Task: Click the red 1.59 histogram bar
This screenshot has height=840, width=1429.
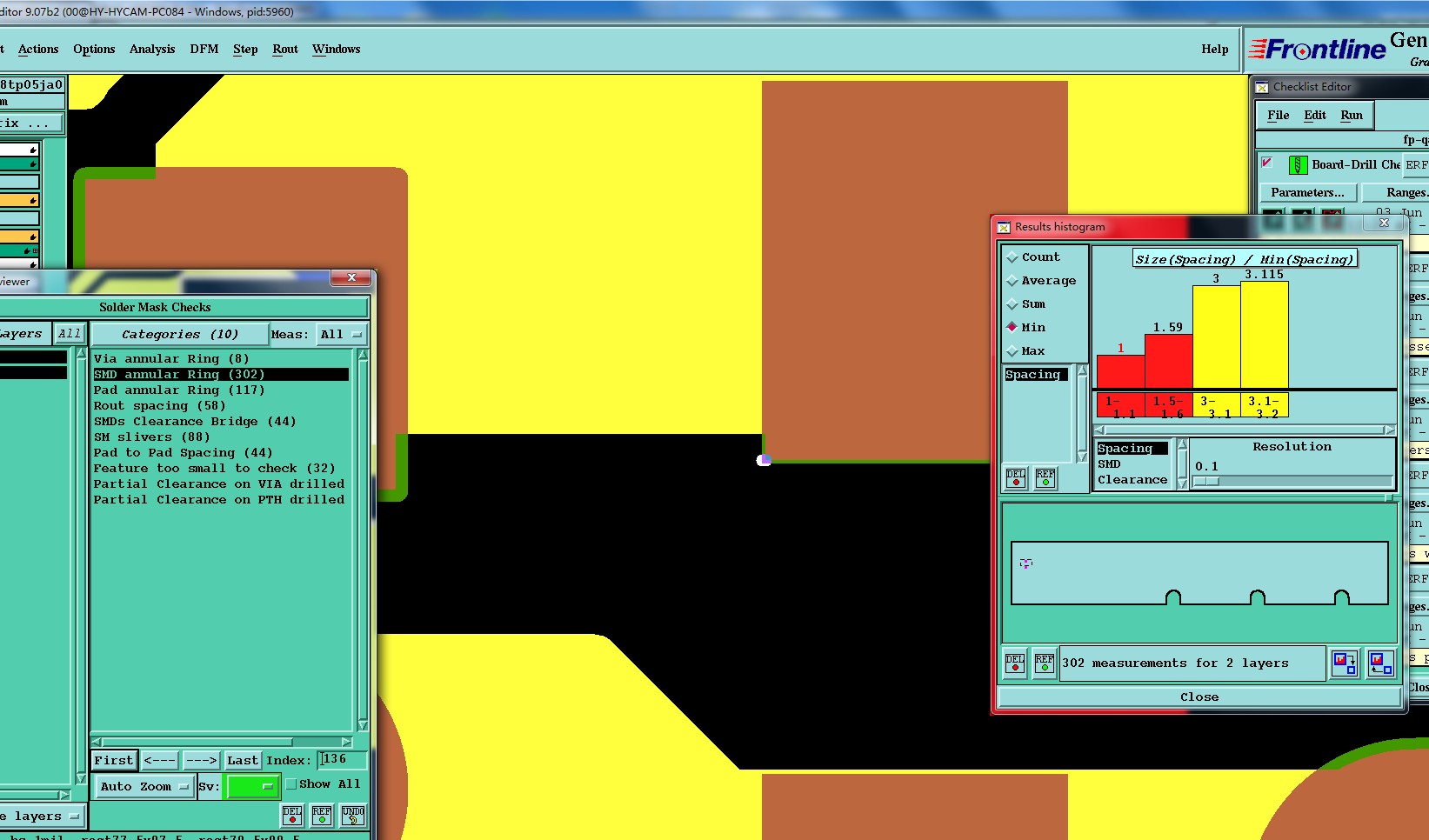Action: tap(1168, 361)
